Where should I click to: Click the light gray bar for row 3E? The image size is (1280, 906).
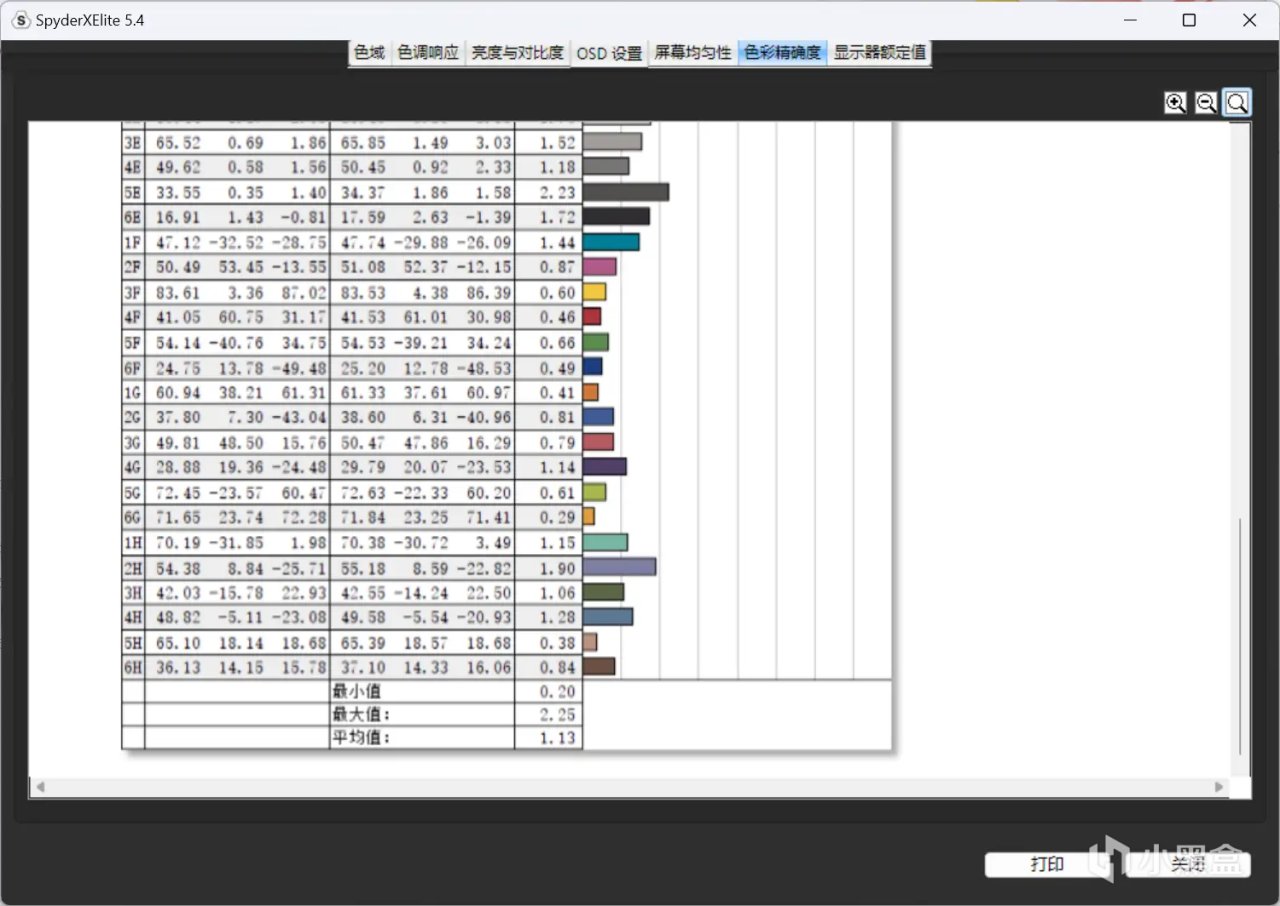[612, 142]
